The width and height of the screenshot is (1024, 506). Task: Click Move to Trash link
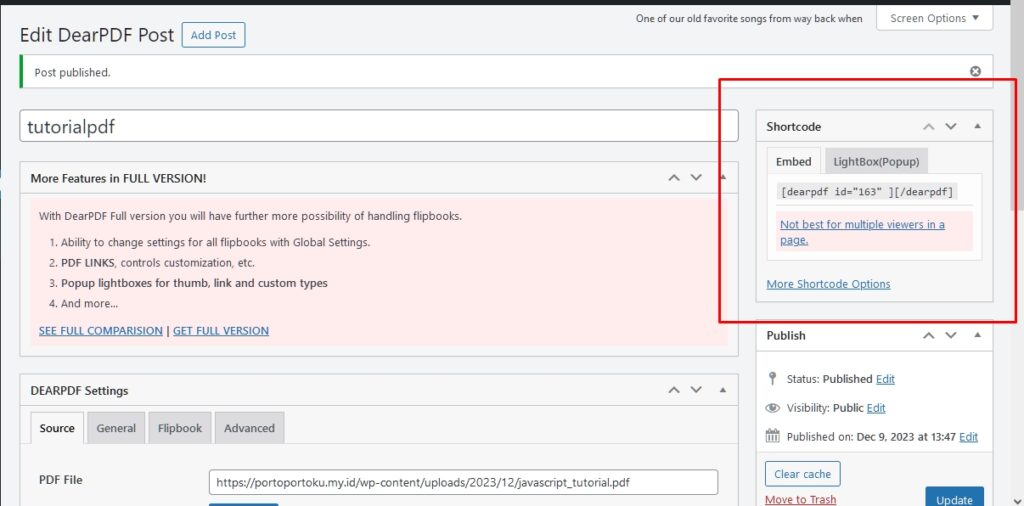pyautogui.click(x=801, y=499)
